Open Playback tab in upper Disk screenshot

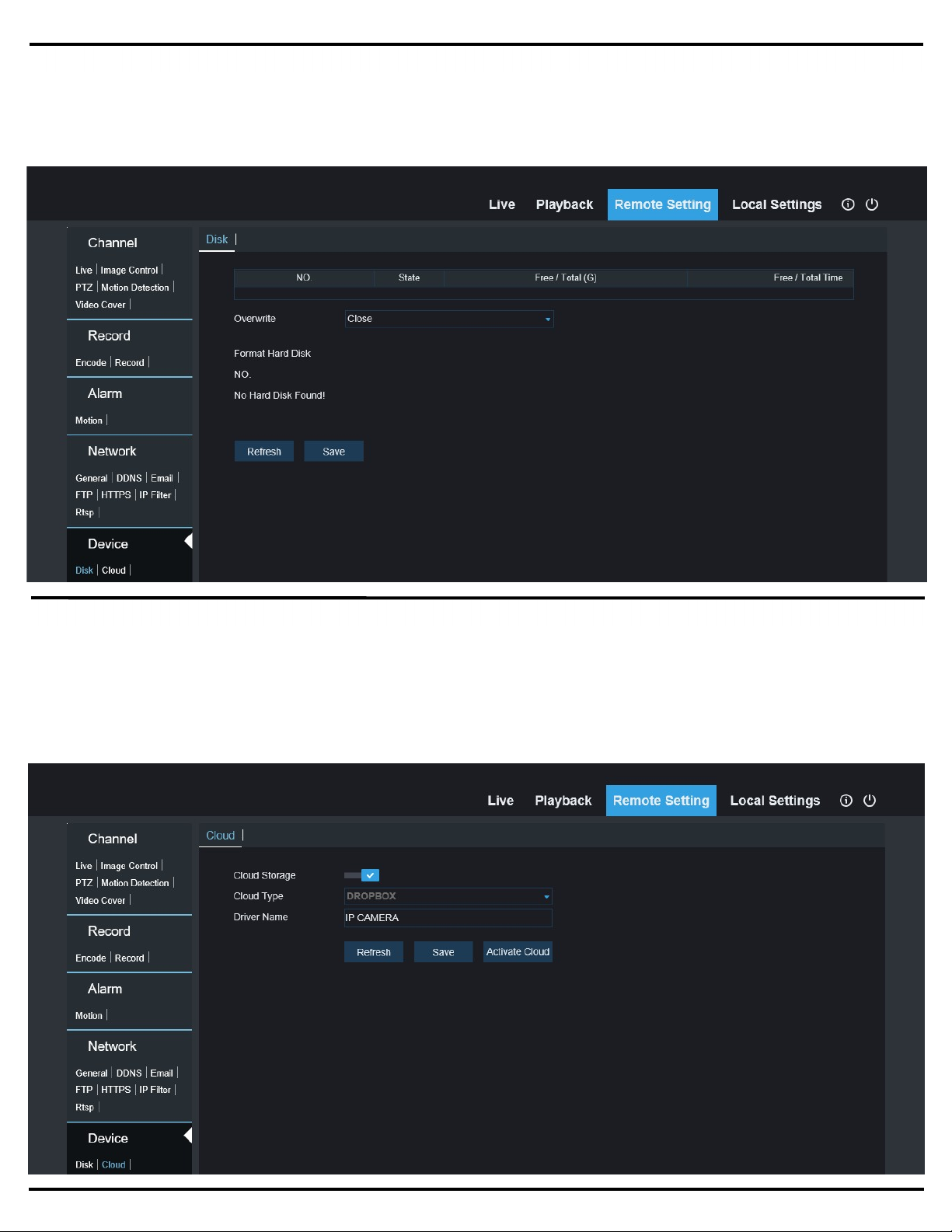pos(564,204)
